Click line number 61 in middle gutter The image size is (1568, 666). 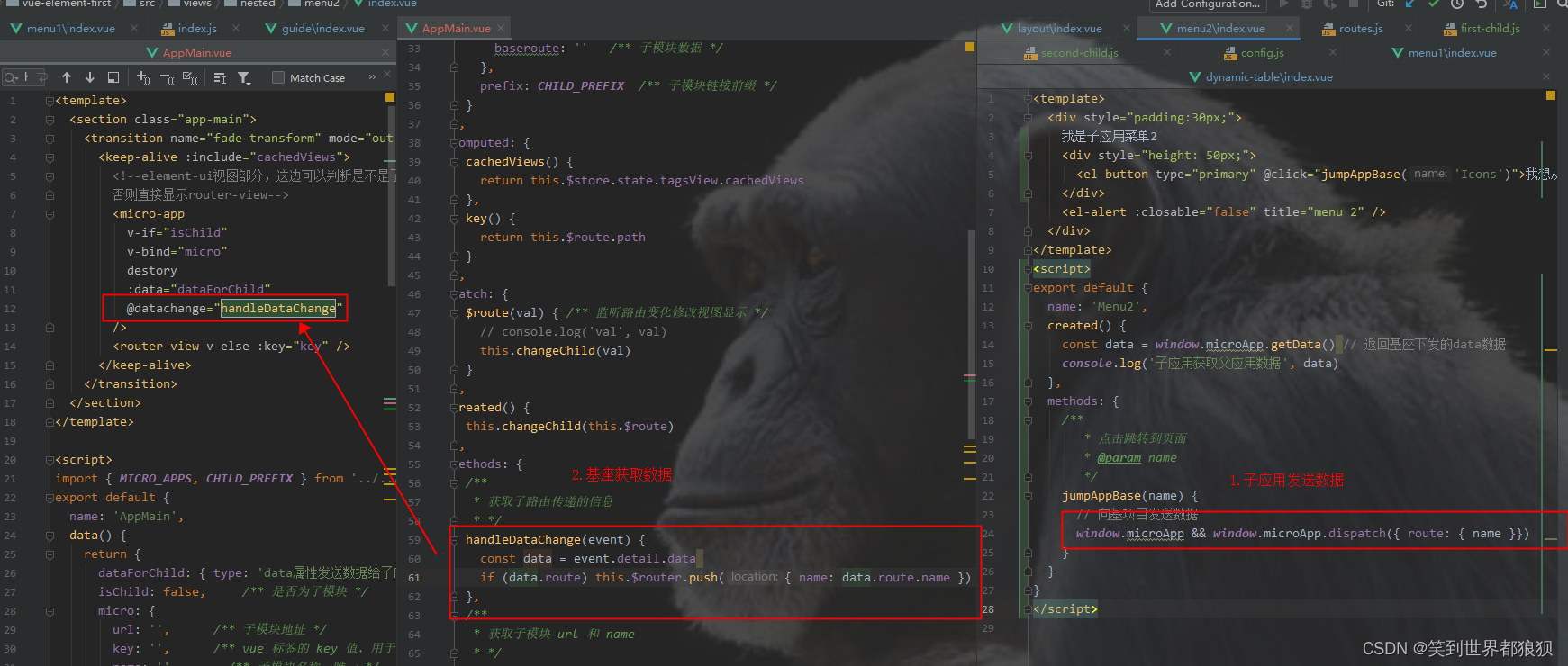point(414,578)
